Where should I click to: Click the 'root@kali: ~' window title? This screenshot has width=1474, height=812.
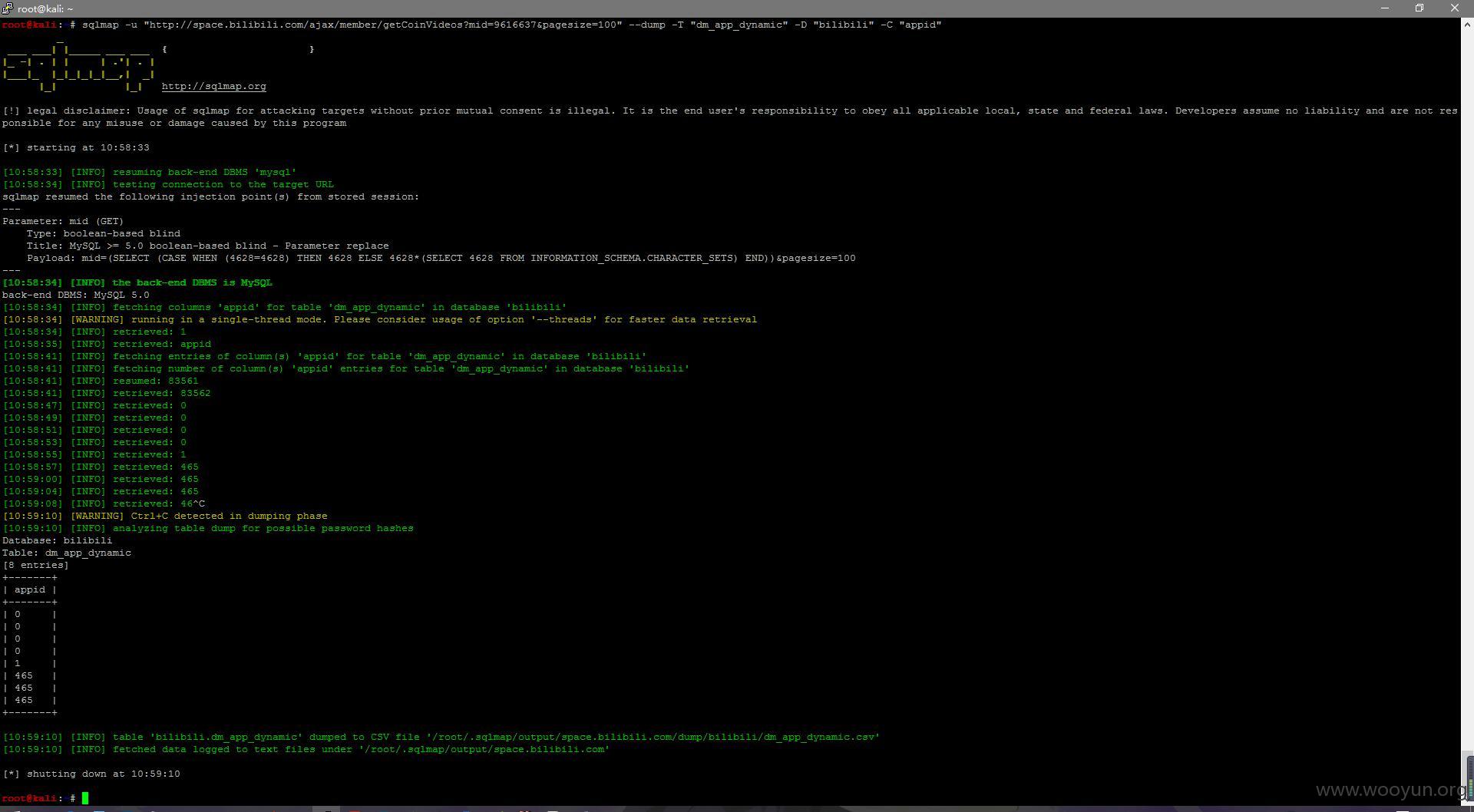click(x=45, y=8)
